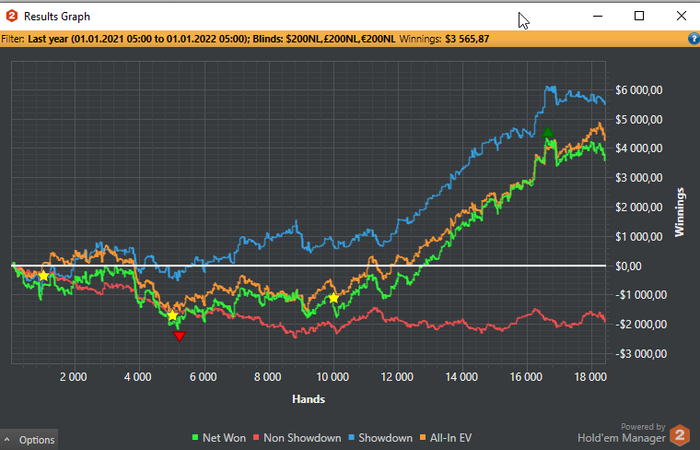Screen dimensions: 700x450
Task: Click the Results Graph window title
Action: click(57, 17)
